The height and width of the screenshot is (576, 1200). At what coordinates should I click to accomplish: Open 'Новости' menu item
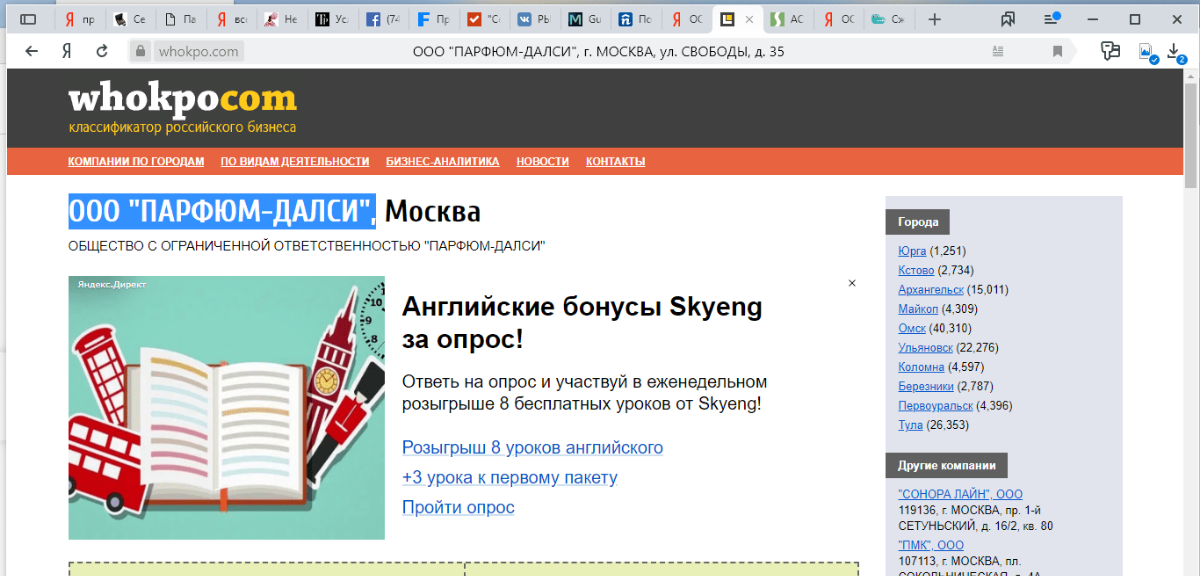pos(543,161)
